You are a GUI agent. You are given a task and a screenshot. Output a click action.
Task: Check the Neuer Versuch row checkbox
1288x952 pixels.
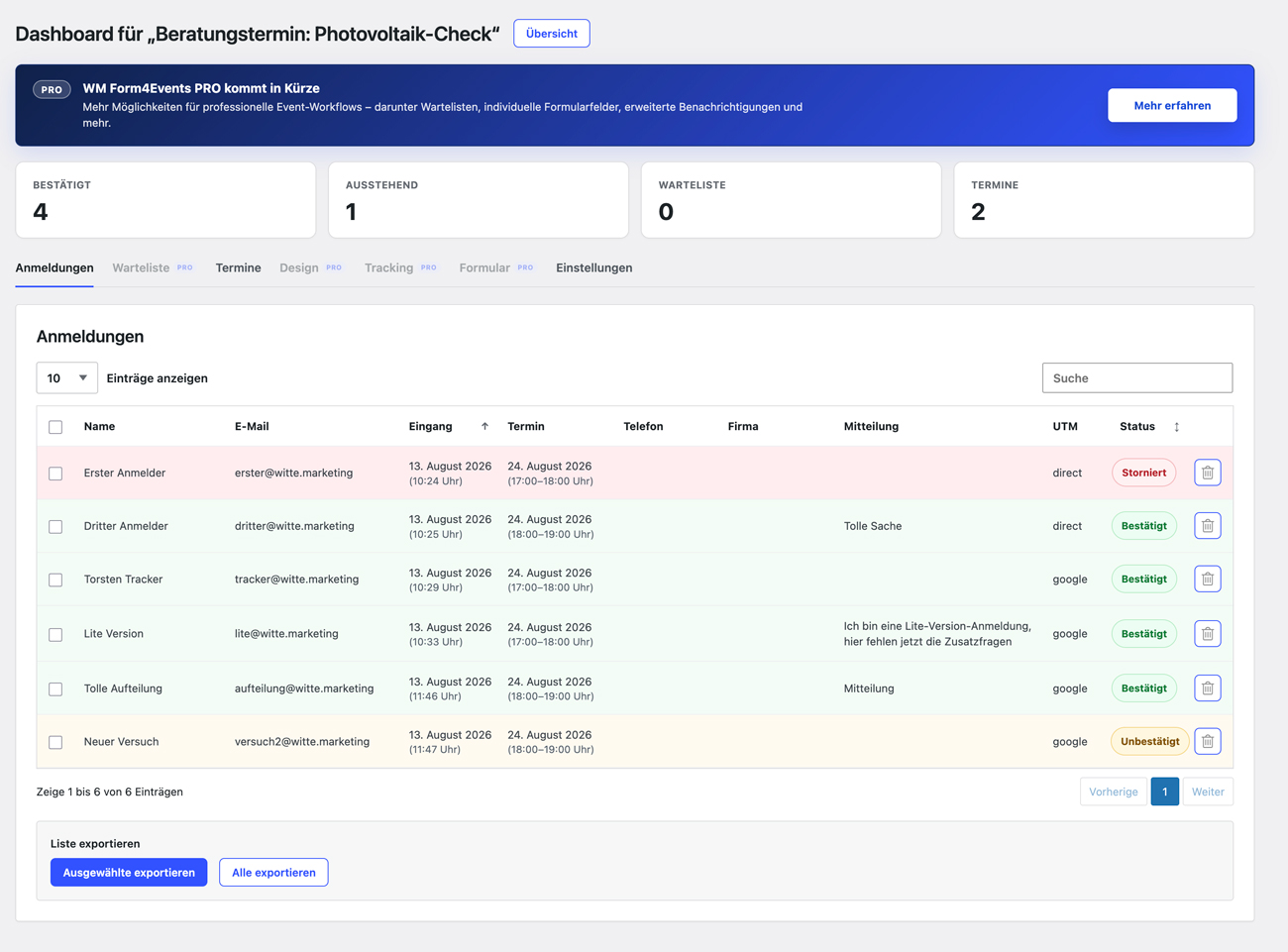(x=55, y=742)
